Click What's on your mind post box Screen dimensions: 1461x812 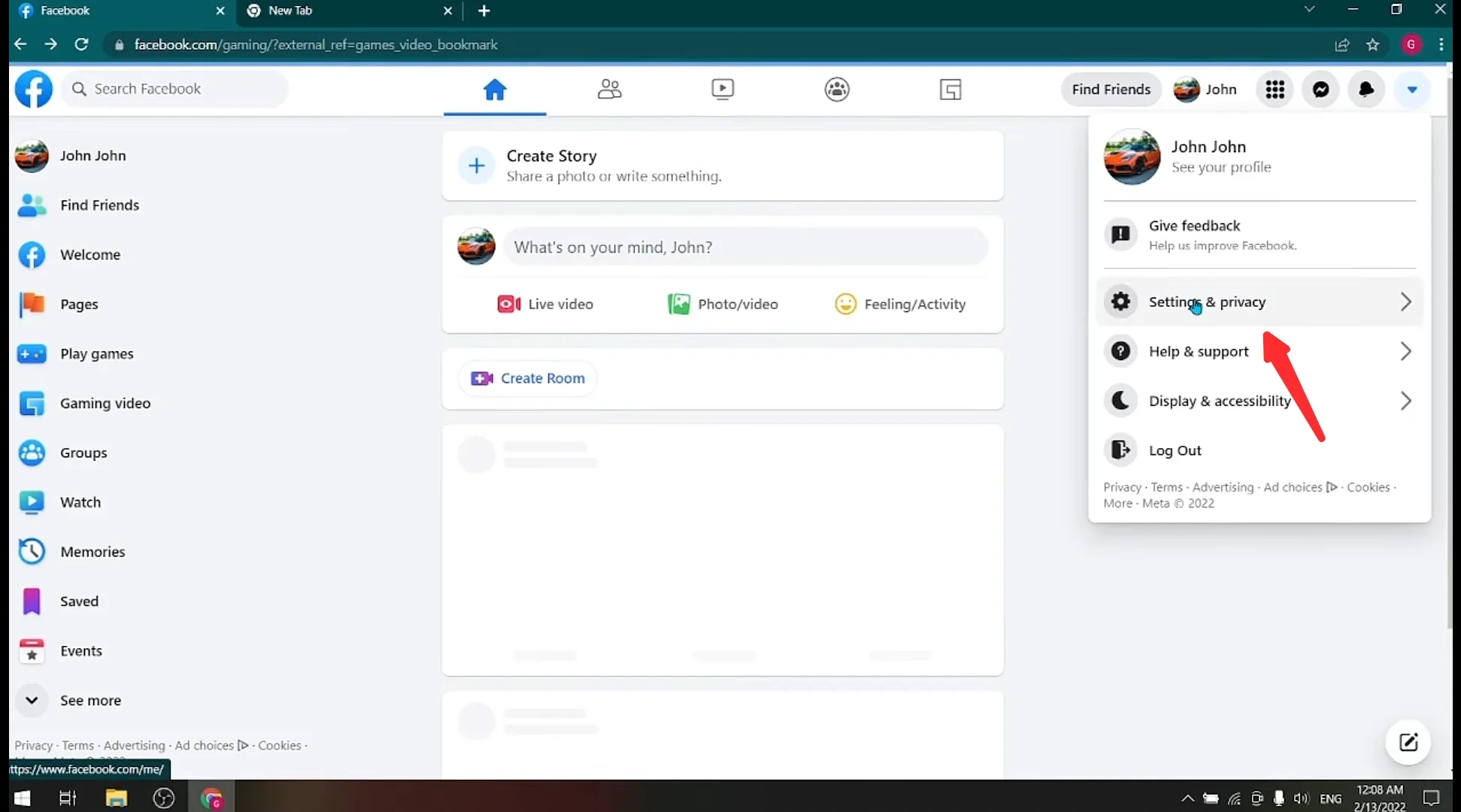[745, 247]
